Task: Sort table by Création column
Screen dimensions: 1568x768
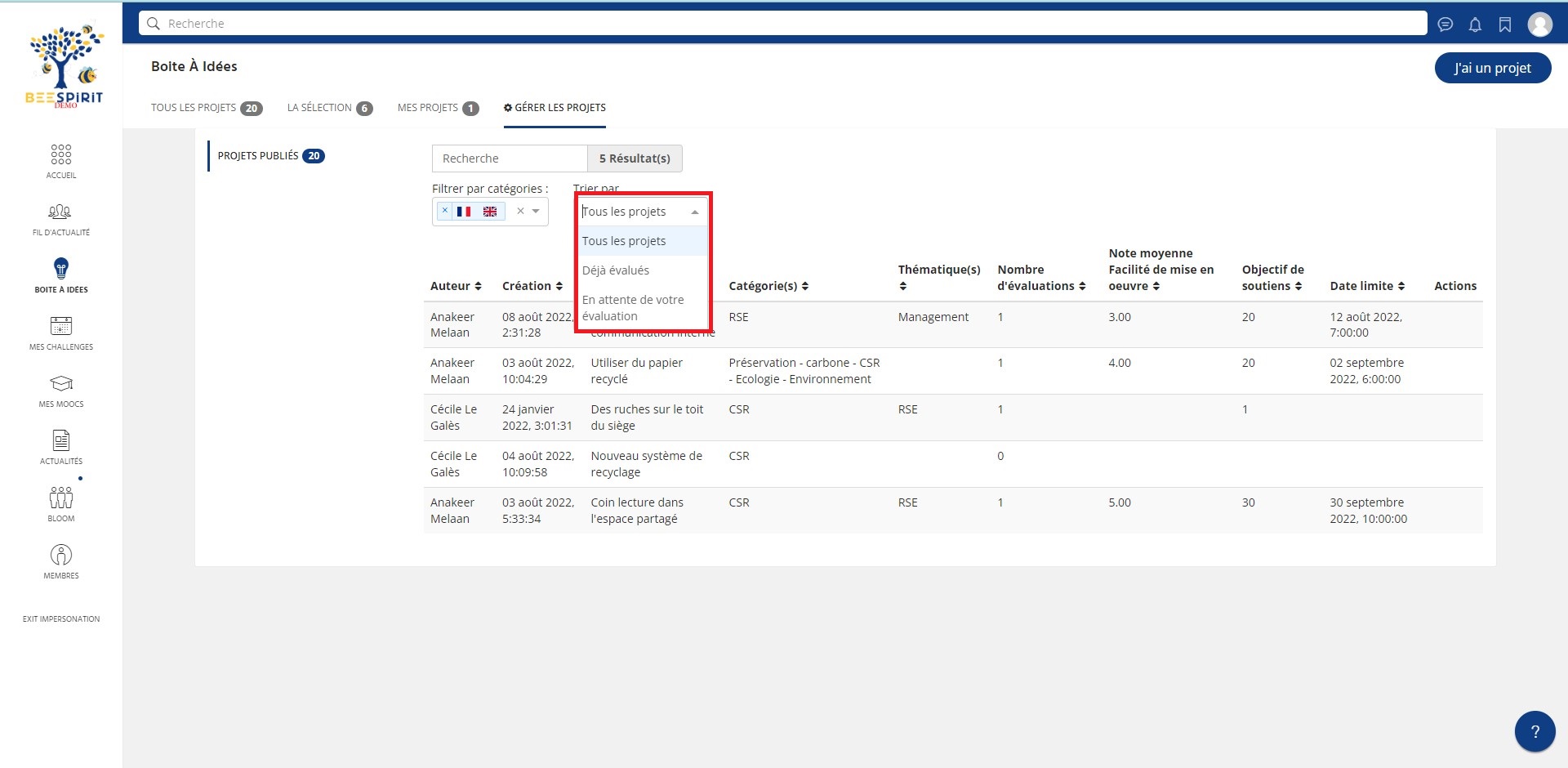Action: pyautogui.click(x=532, y=286)
